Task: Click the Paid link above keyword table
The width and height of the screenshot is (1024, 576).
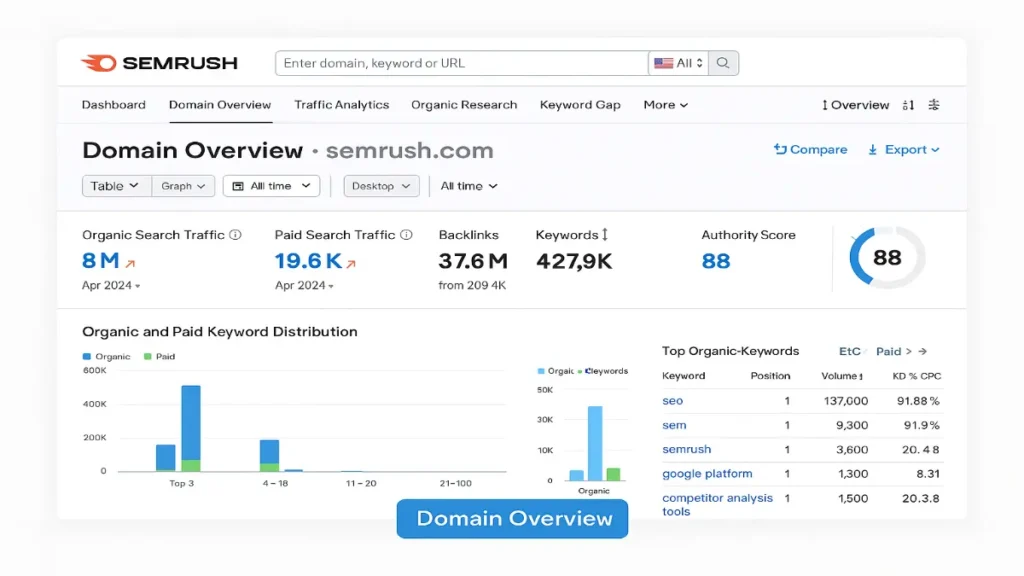Action: pos(888,351)
